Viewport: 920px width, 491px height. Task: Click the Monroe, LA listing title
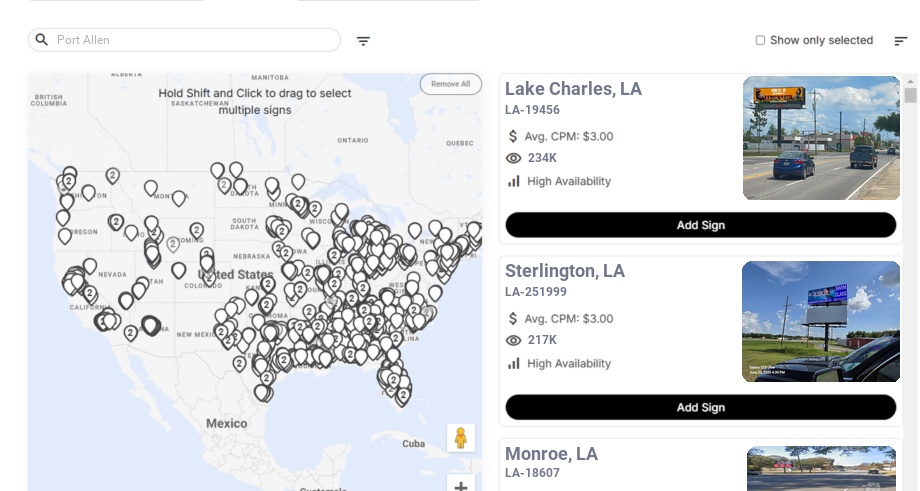click(551, 454)
